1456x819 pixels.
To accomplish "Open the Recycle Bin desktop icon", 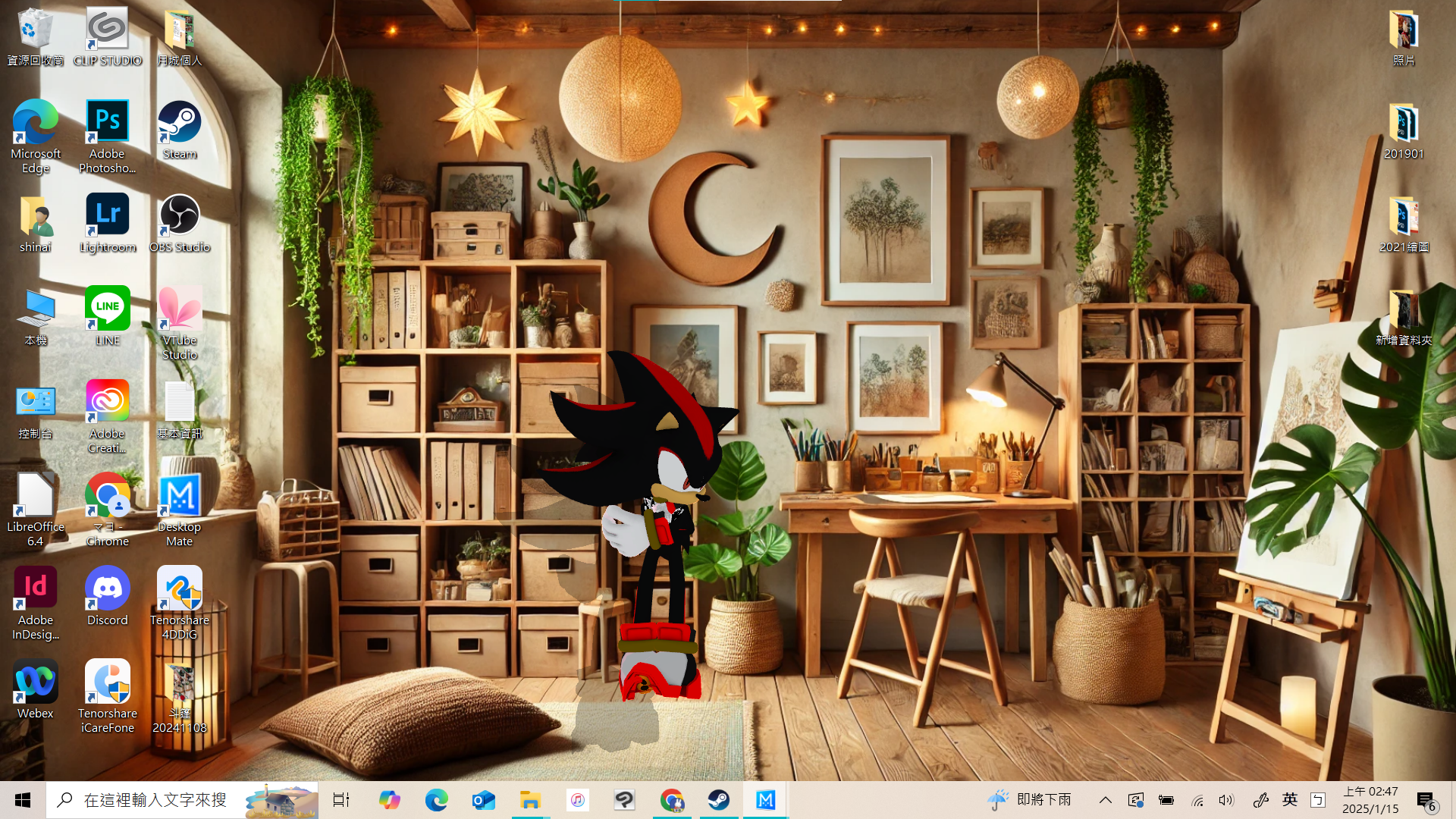I will point(35,36).
